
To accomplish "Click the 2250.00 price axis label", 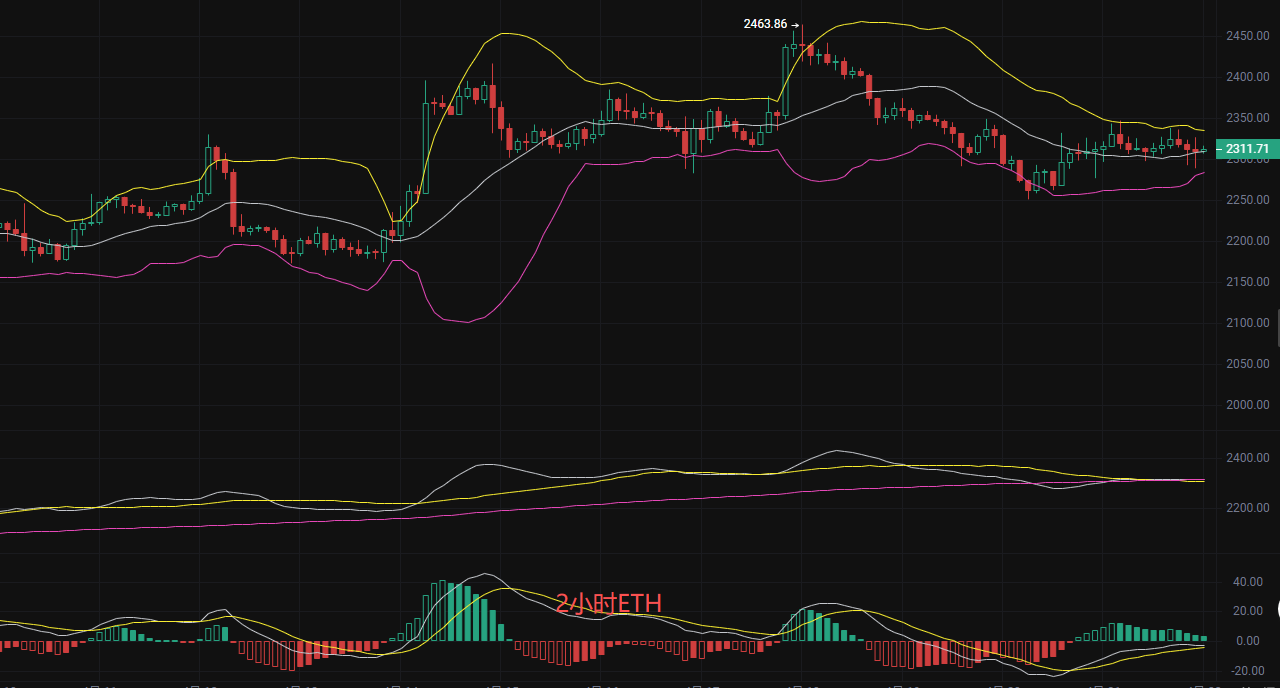I will (x=1247, y=200).
